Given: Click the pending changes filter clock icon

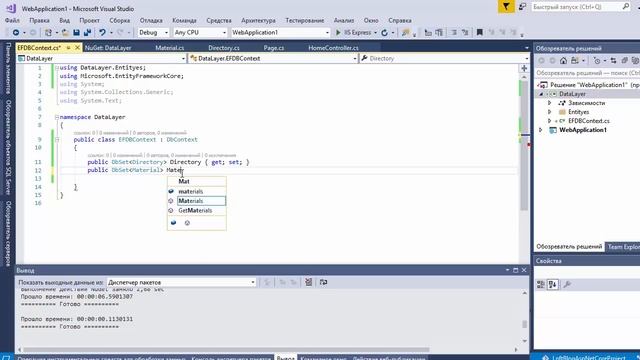Looking at the screenshot, I should pos(597,60).
